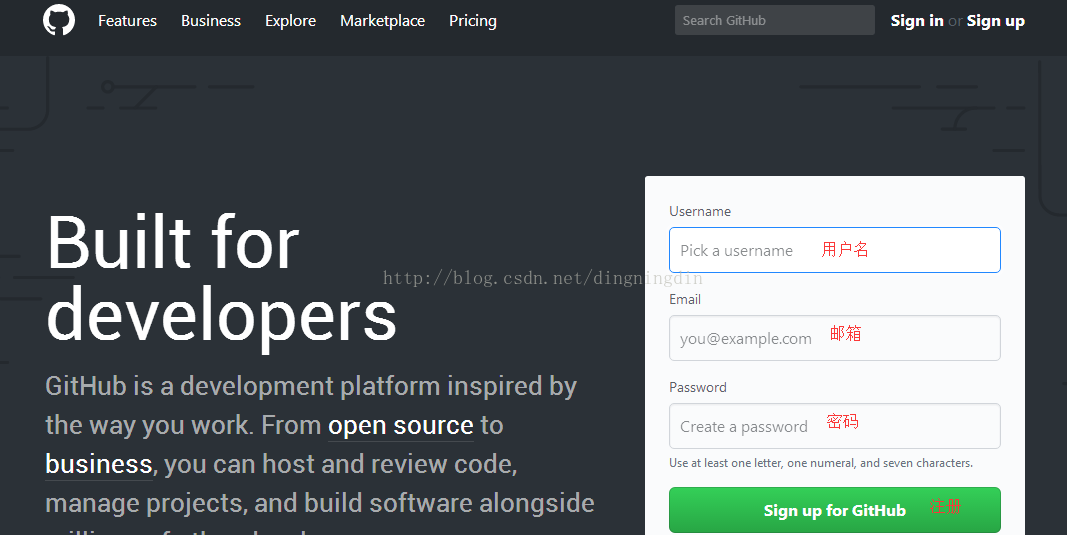Screen dimensions: 1067x535
Task: Click the password requirements hint text
Action: [x=821, y=463]
